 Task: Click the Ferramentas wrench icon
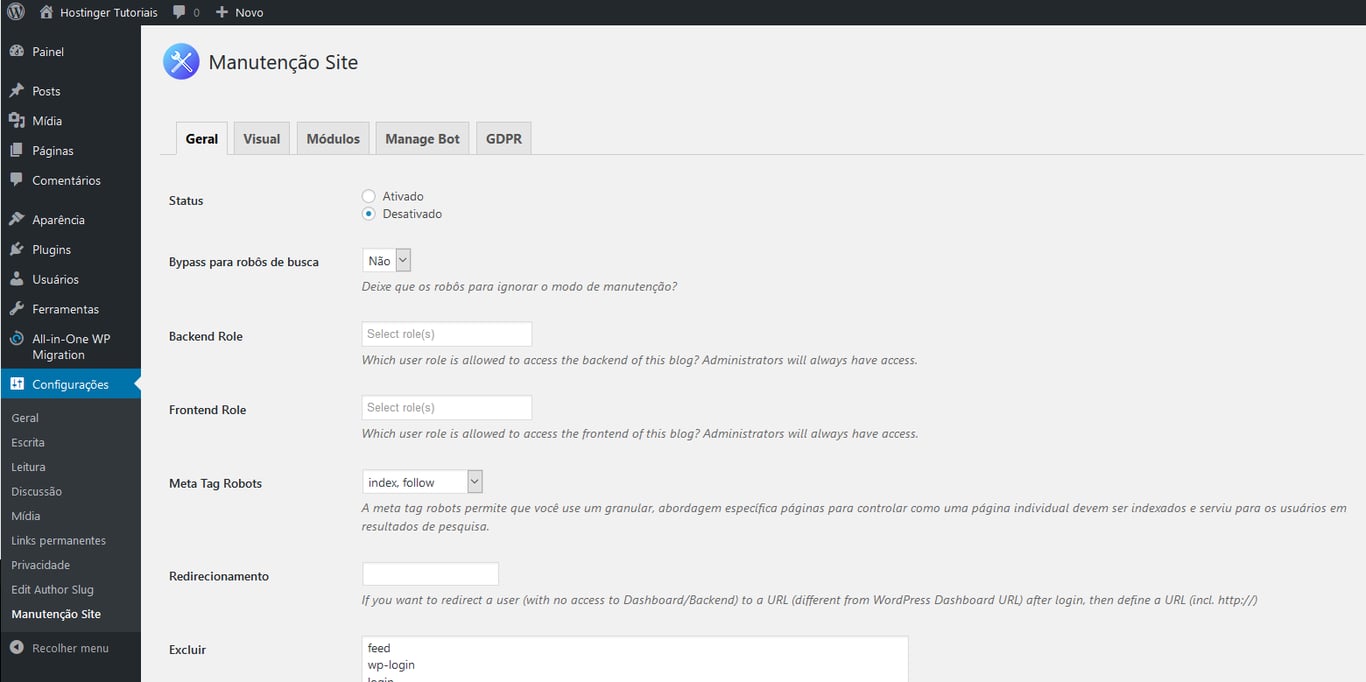click(x=16, y=309)
